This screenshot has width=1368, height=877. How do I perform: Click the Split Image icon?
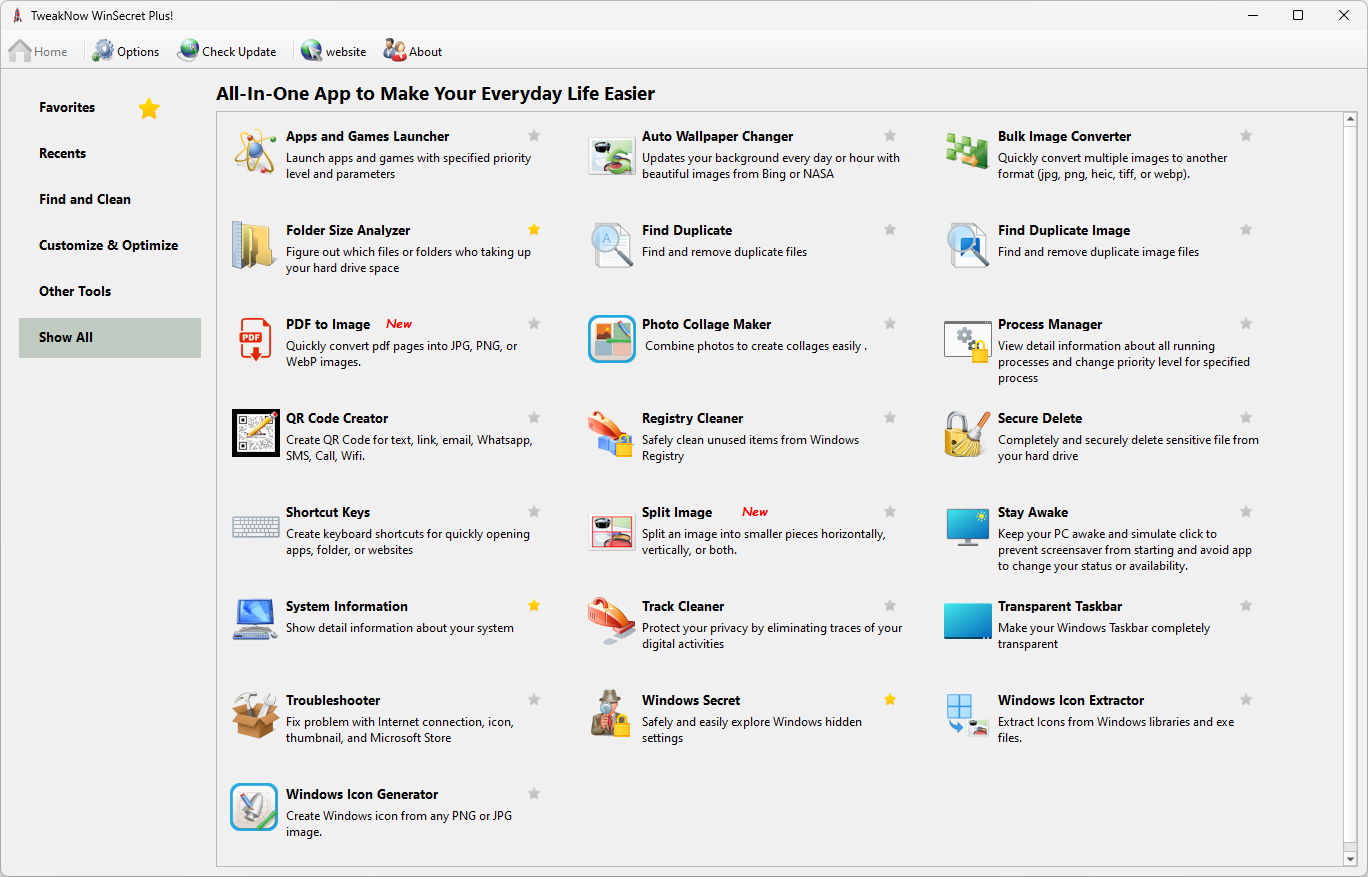tap(612, 531)
